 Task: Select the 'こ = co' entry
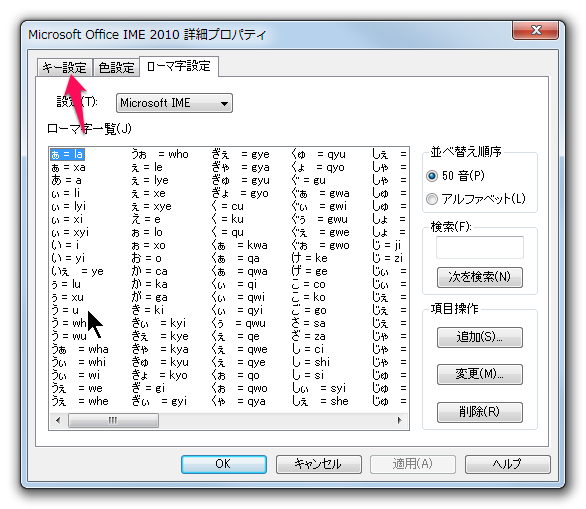click(308, 284)
